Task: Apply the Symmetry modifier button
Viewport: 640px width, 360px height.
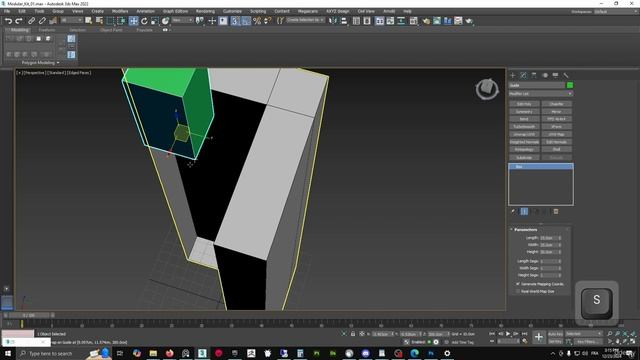Action: point(524,111)
